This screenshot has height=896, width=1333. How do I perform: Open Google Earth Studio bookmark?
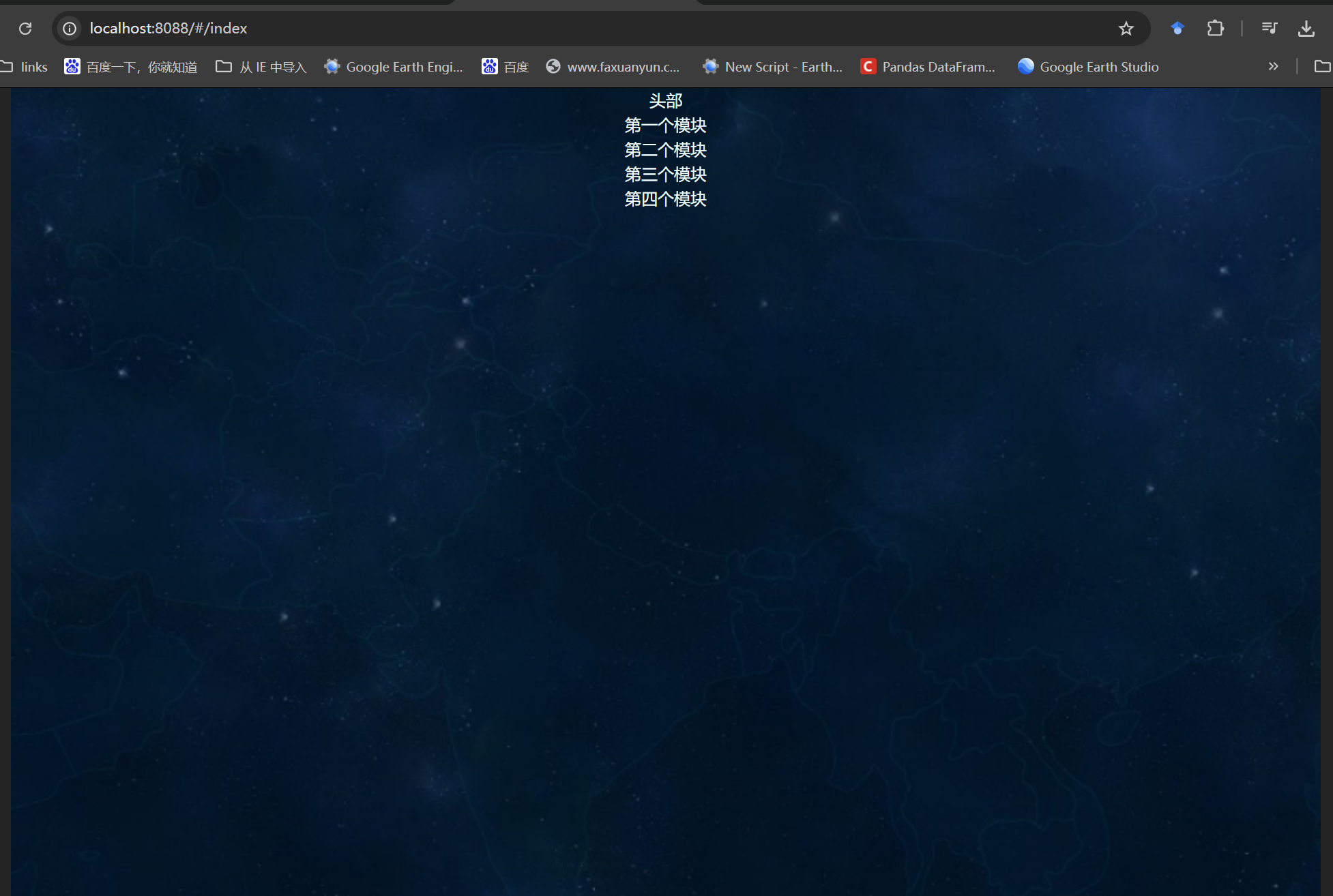(1088, 67)
